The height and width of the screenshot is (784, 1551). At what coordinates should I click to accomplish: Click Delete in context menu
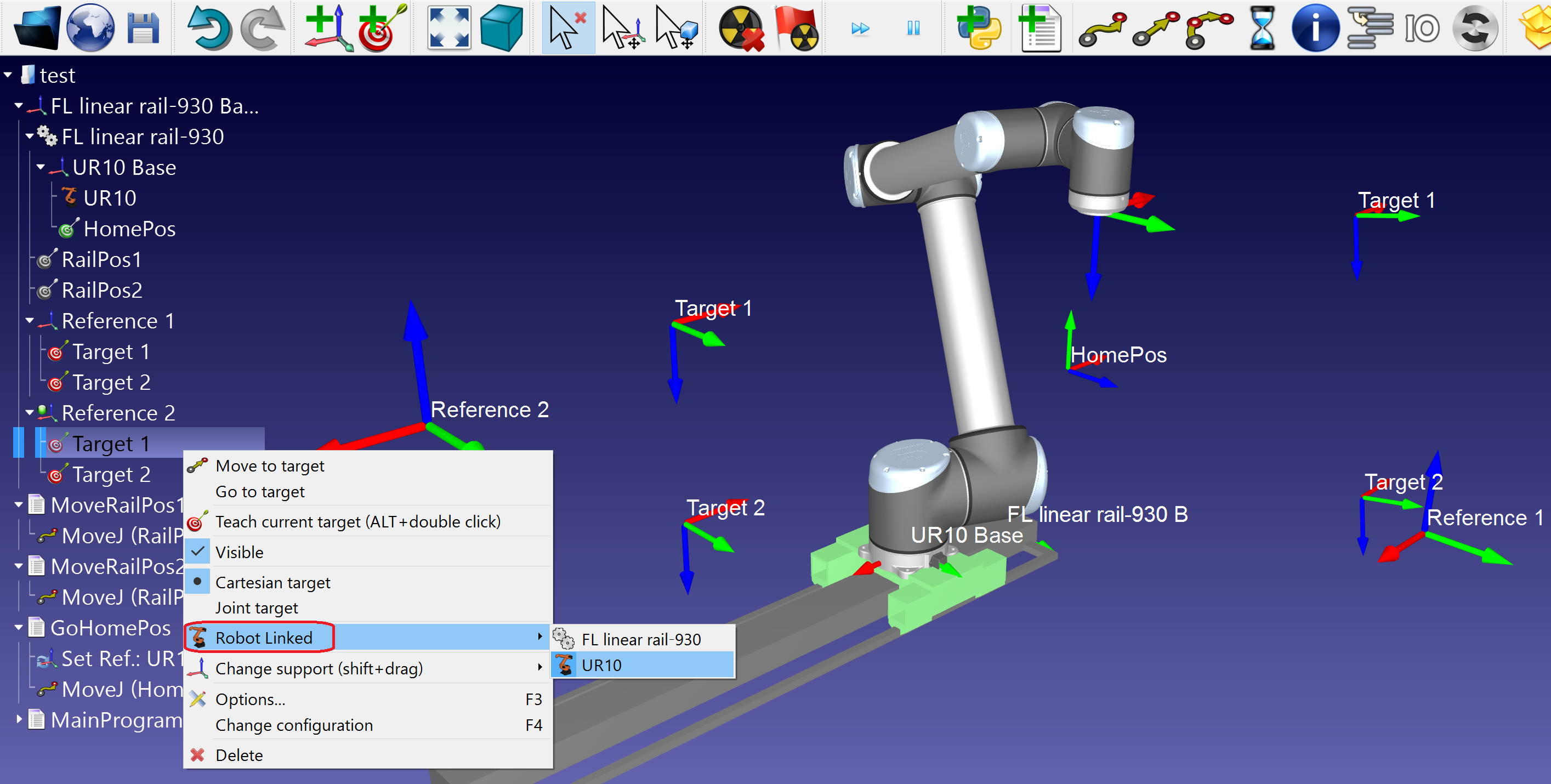[239, 754]
